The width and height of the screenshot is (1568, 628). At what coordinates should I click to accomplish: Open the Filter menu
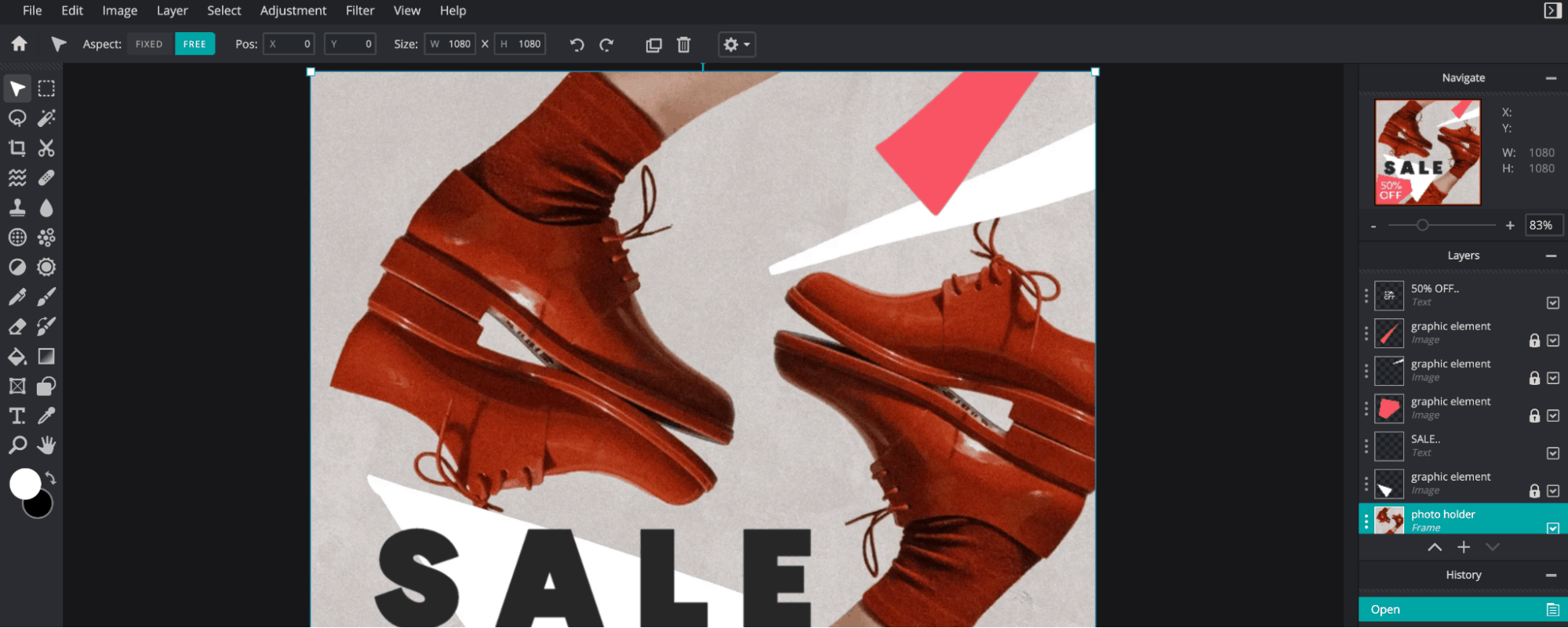click(x=360, y=10)
